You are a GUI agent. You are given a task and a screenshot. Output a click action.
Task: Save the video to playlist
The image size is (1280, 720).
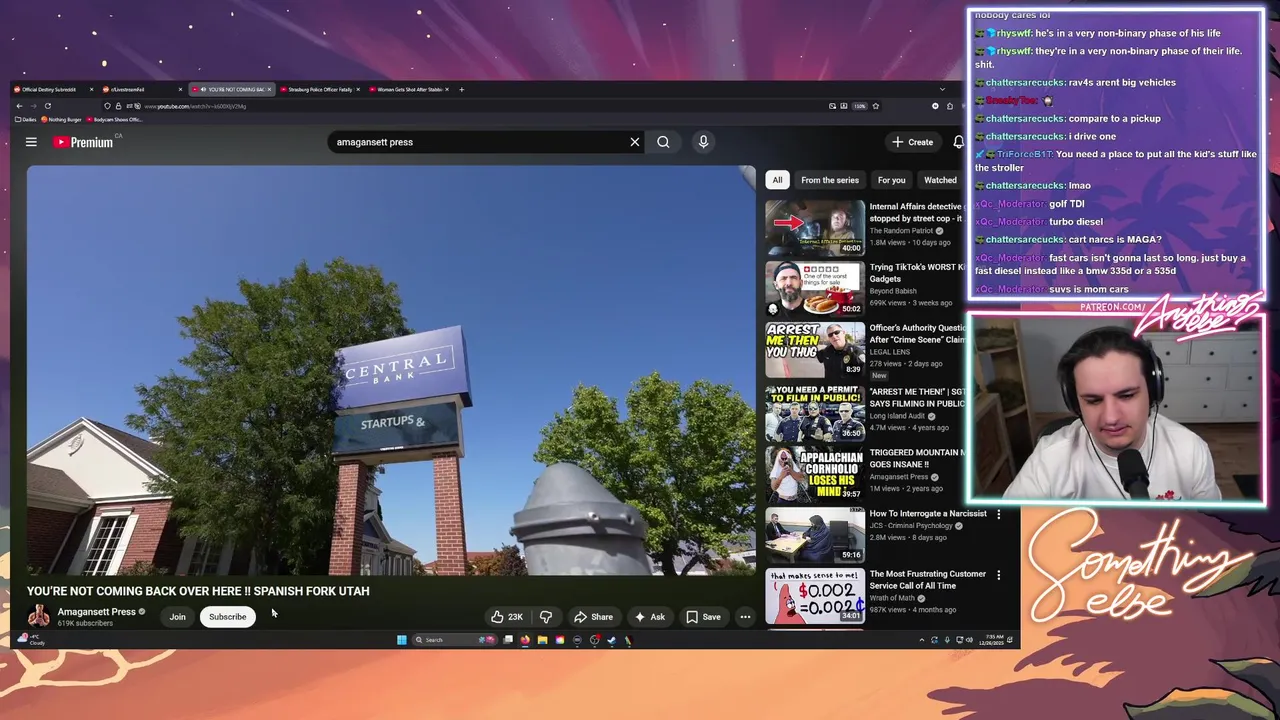click(x=703, y=617)
